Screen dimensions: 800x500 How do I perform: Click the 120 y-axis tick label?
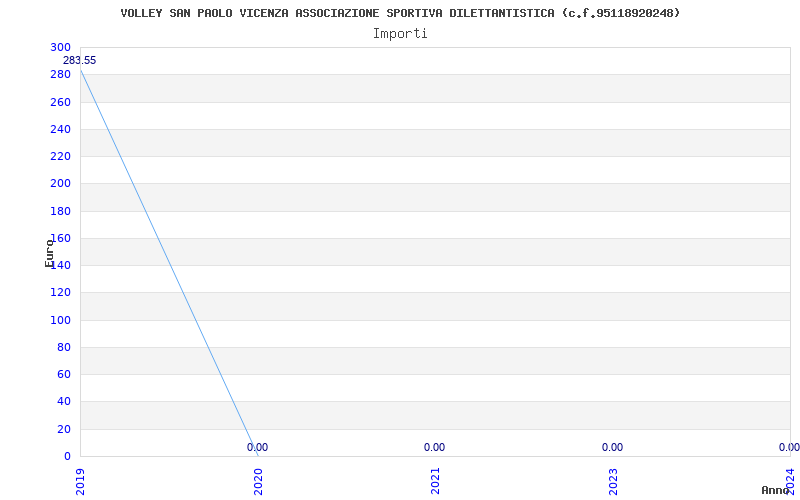(x=60, y=293)
